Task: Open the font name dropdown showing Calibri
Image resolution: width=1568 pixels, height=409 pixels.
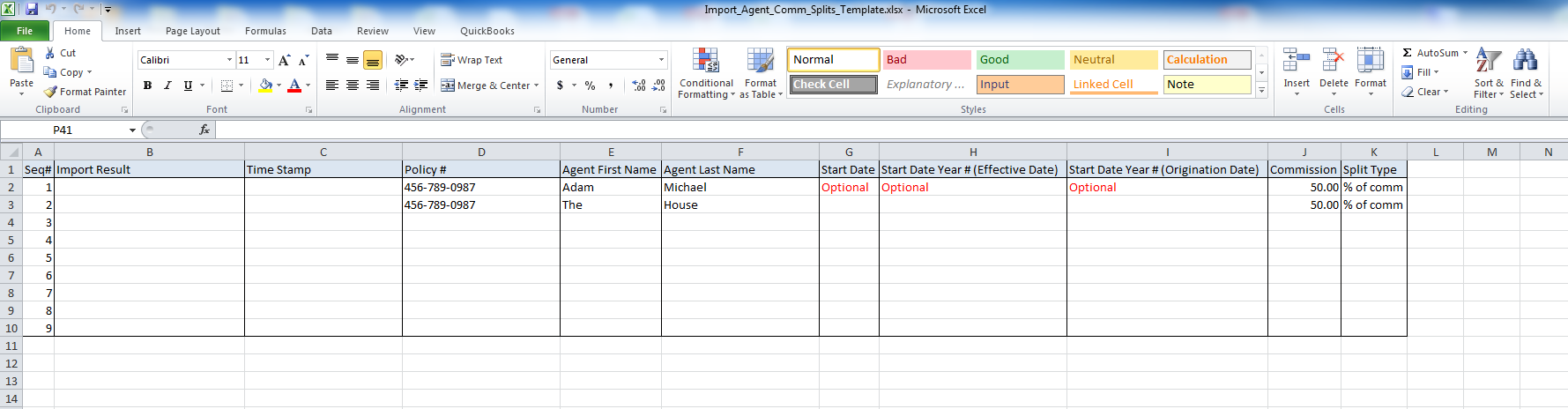Action: point(229,60)
